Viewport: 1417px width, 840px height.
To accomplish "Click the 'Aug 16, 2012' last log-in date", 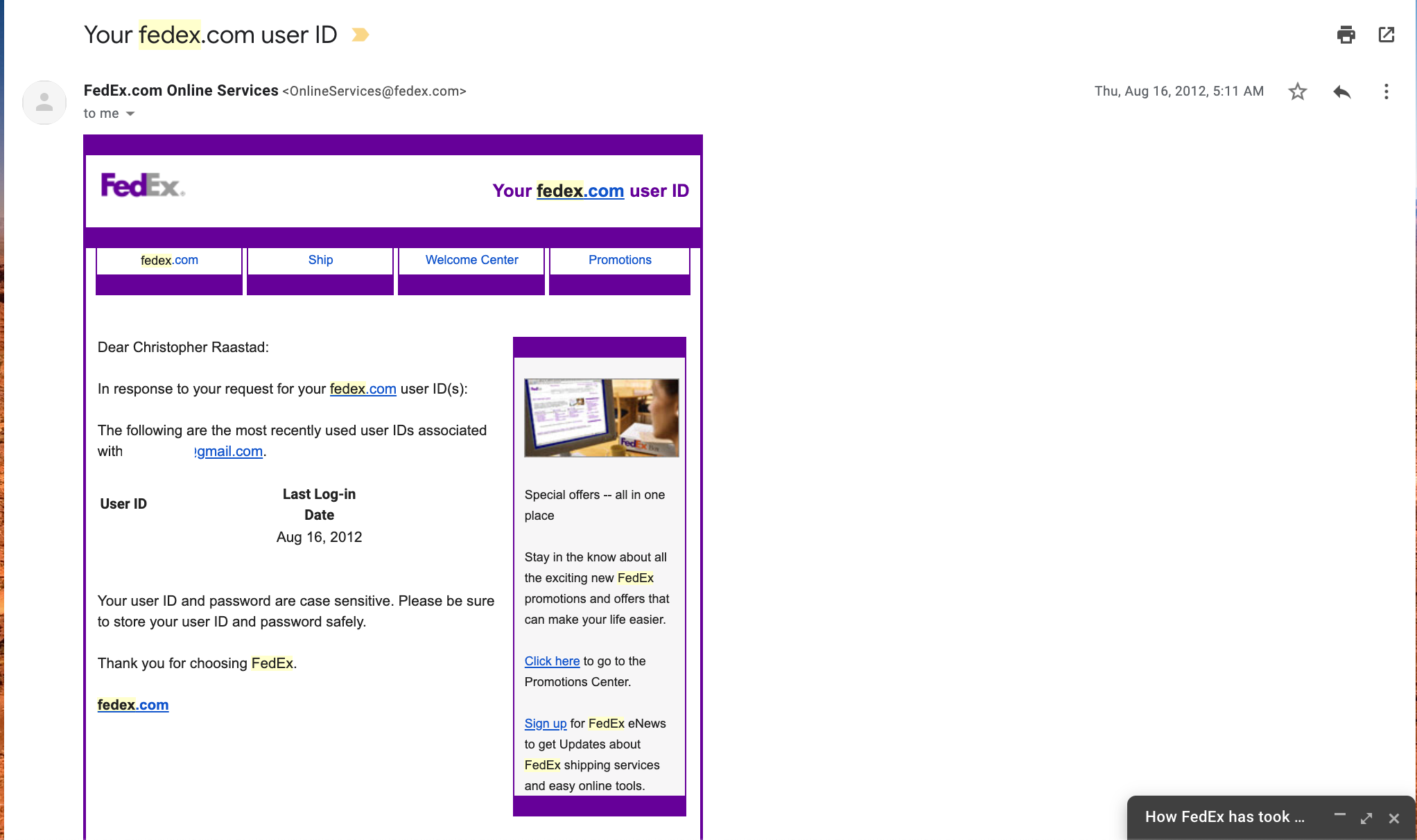I will [x=320, y=537].
